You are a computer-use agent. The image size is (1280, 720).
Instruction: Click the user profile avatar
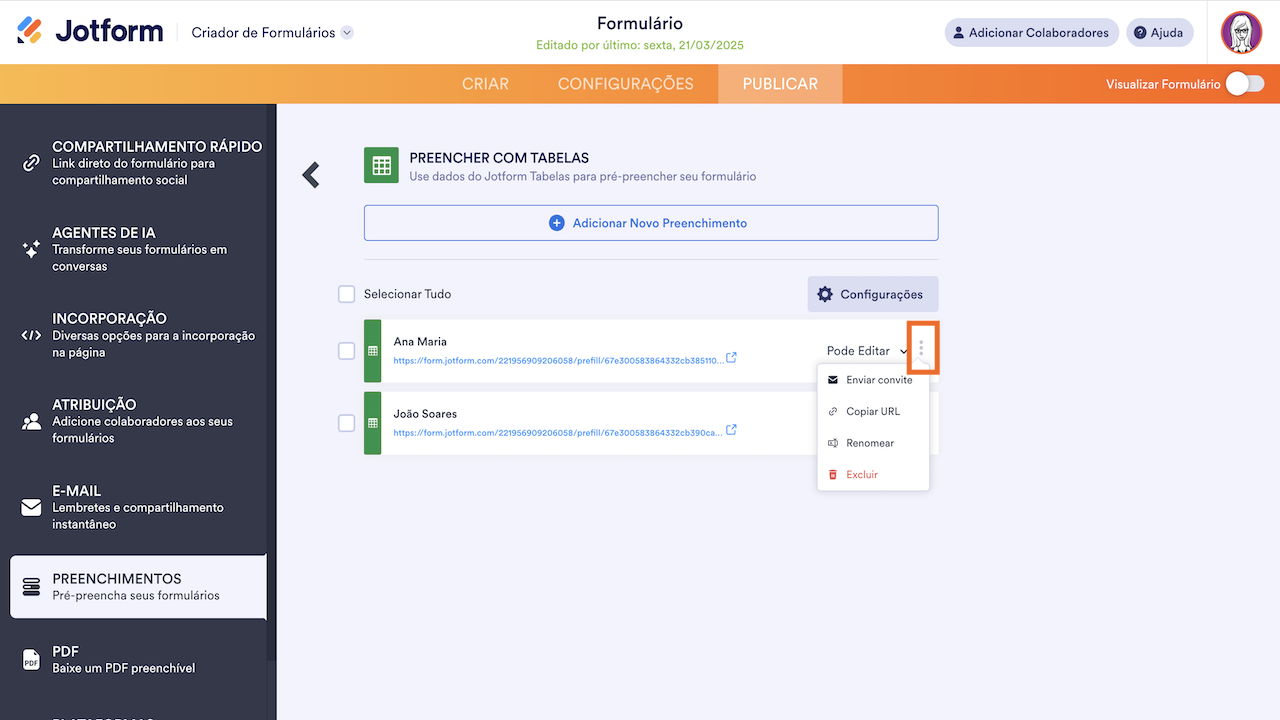click(1241, 33)
